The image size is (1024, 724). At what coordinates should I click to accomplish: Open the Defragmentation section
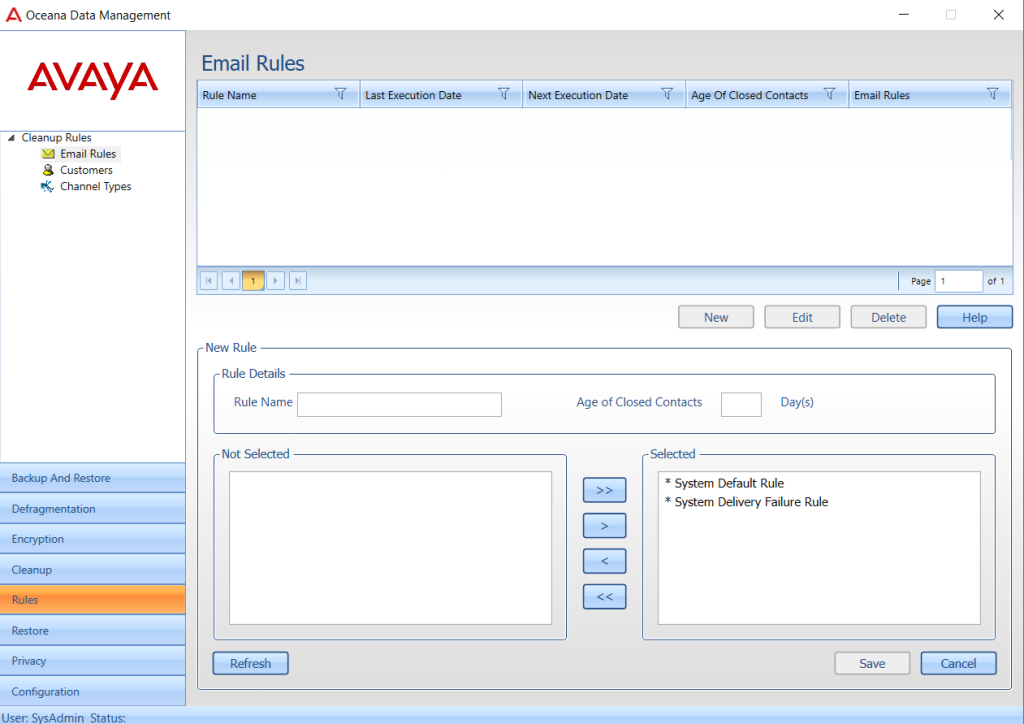[93, 509]
